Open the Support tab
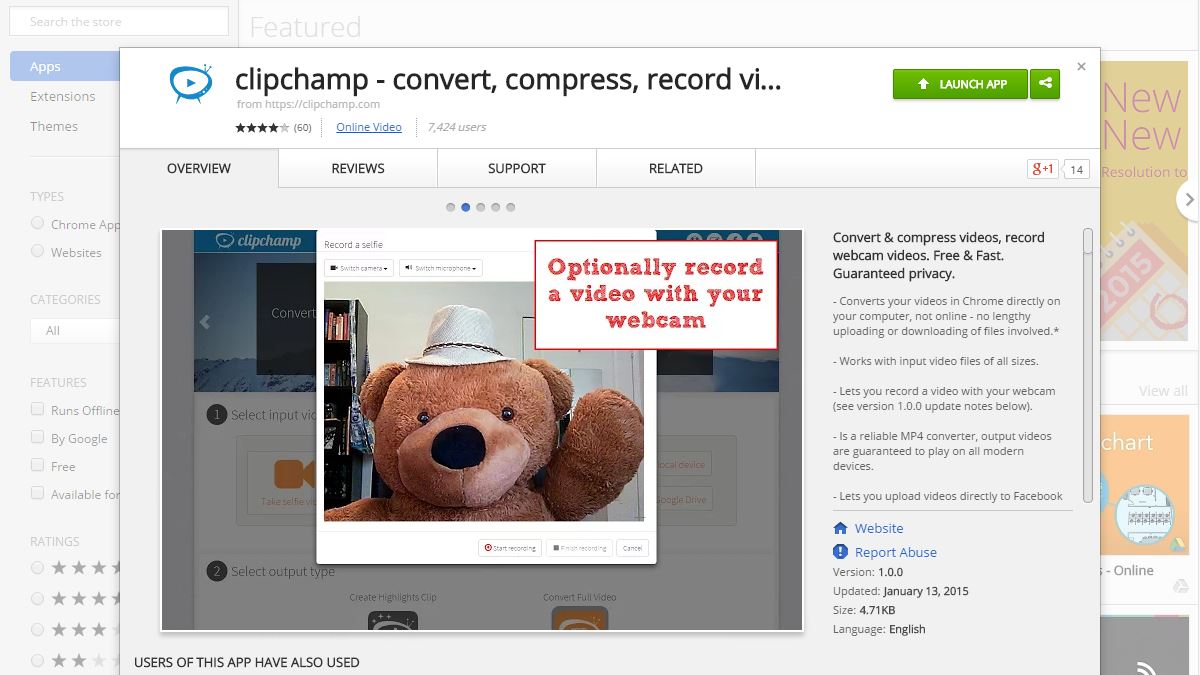This screenshot has height=675, width=1200. 517,168
